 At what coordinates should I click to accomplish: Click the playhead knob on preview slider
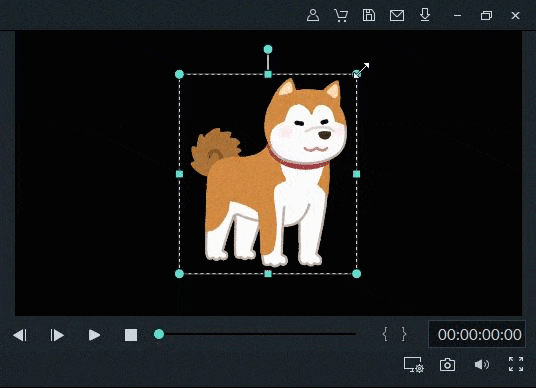pos(159,334)
